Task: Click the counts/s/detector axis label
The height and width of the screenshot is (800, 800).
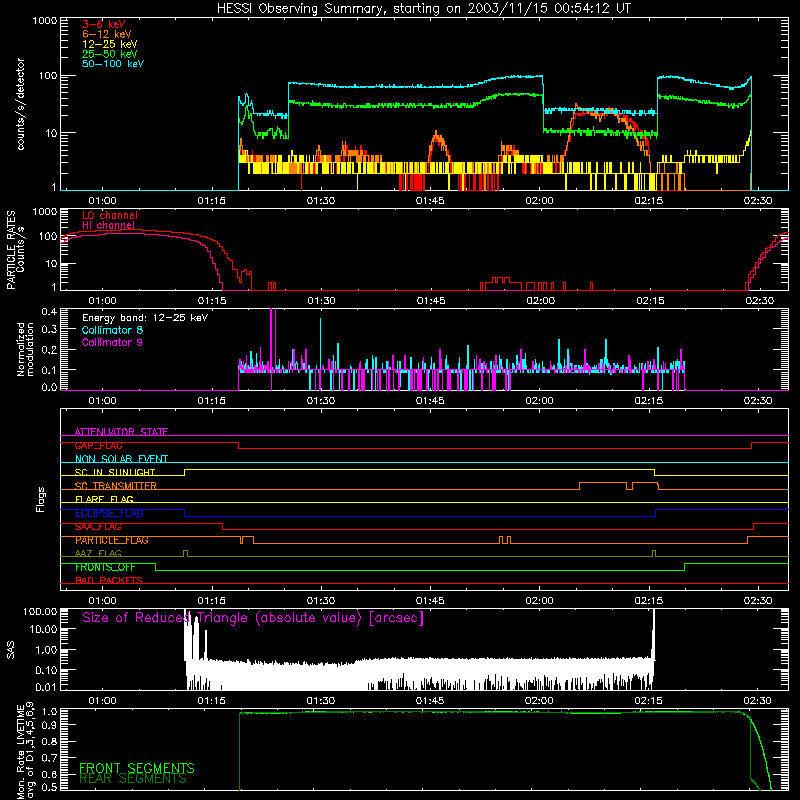Action: tap(20, 104)
